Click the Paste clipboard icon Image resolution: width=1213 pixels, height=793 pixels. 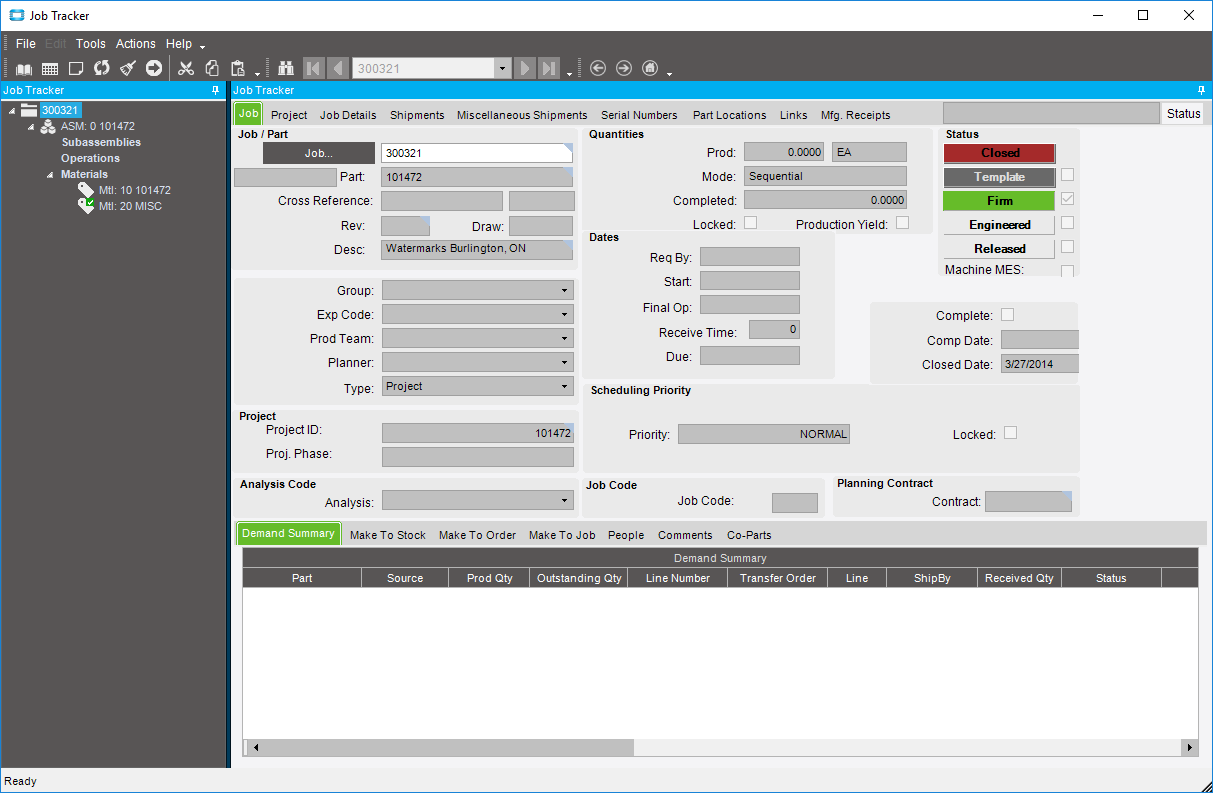pos(238,68)
